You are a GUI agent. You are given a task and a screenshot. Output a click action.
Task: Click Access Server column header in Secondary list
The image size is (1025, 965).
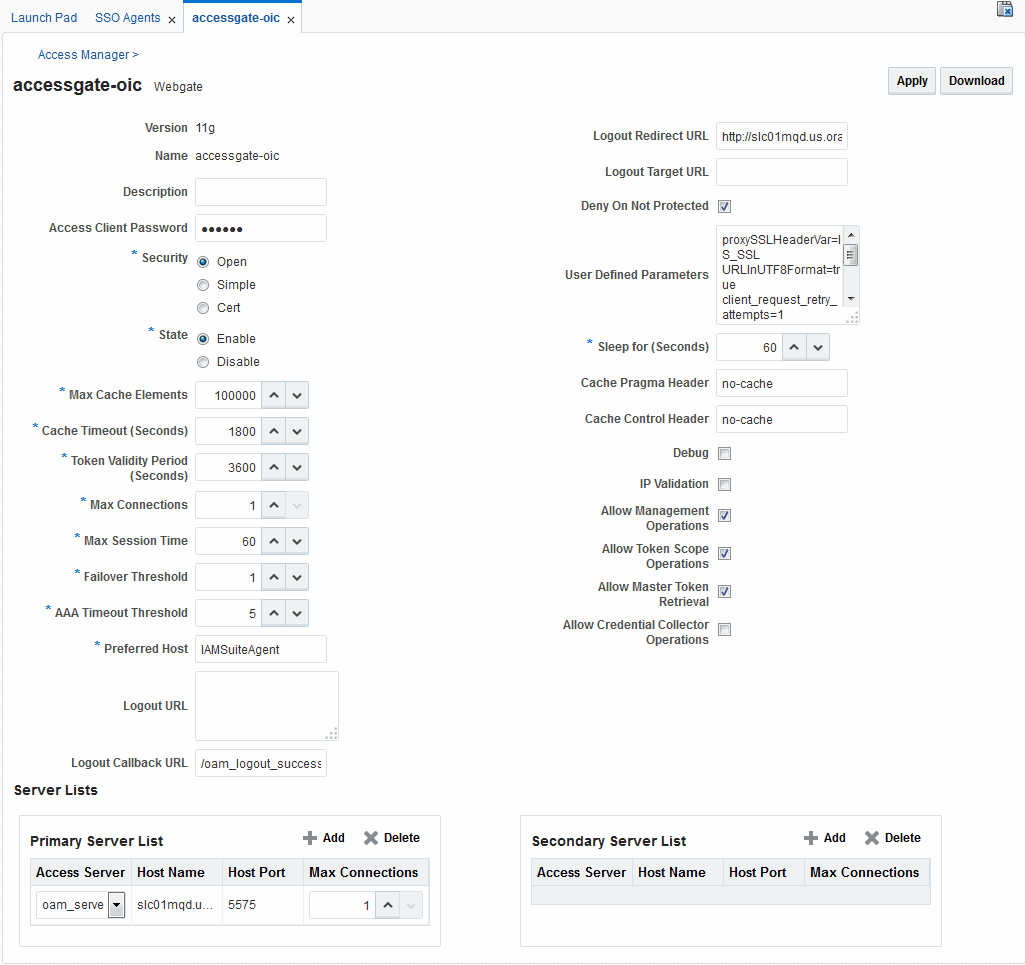[581, 873]
